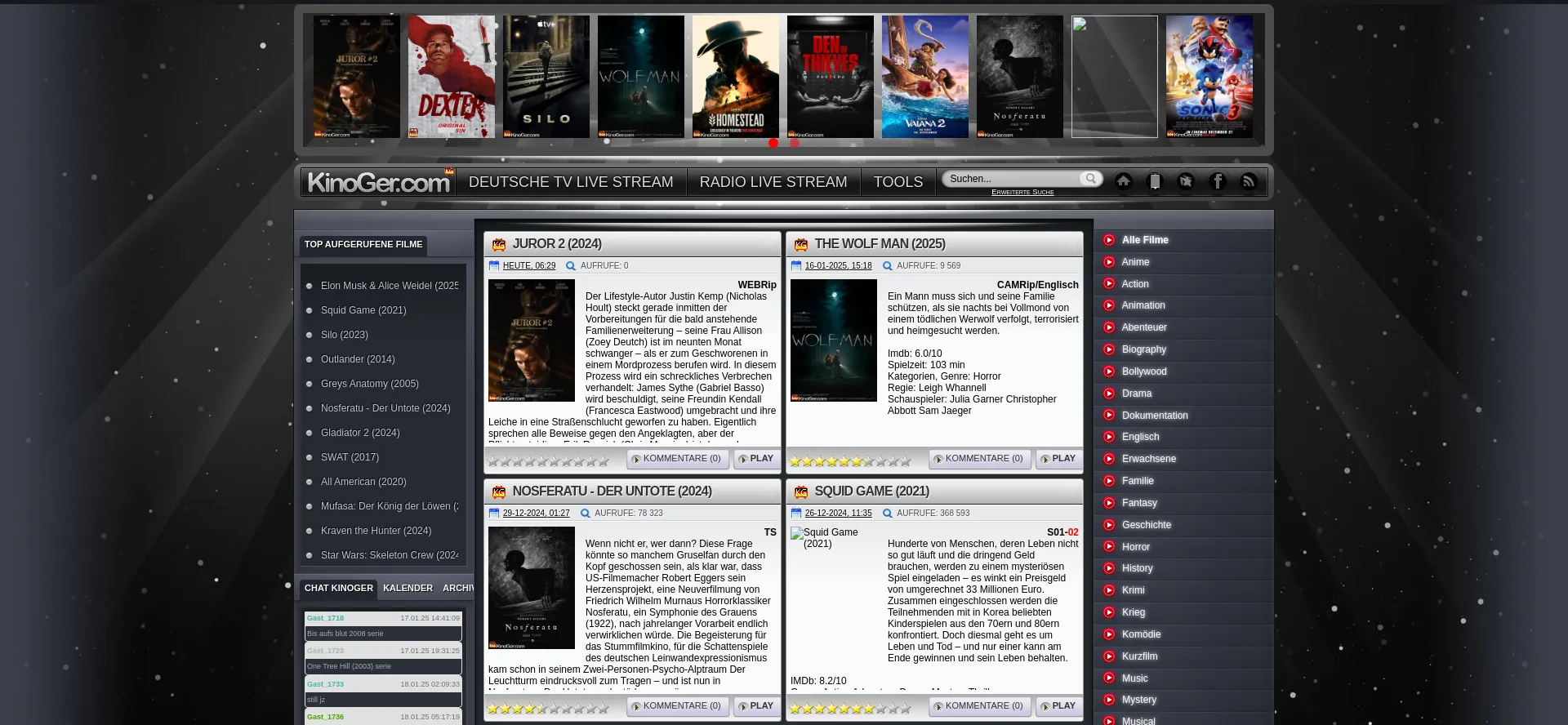Click the calendar icon next to HEUTE, 06:29

(x=494, y=265)
